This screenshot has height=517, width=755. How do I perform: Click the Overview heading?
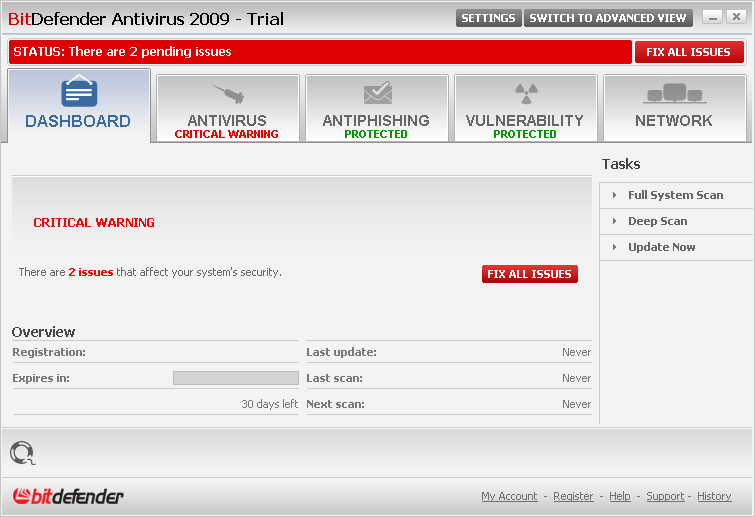point(43,332)
